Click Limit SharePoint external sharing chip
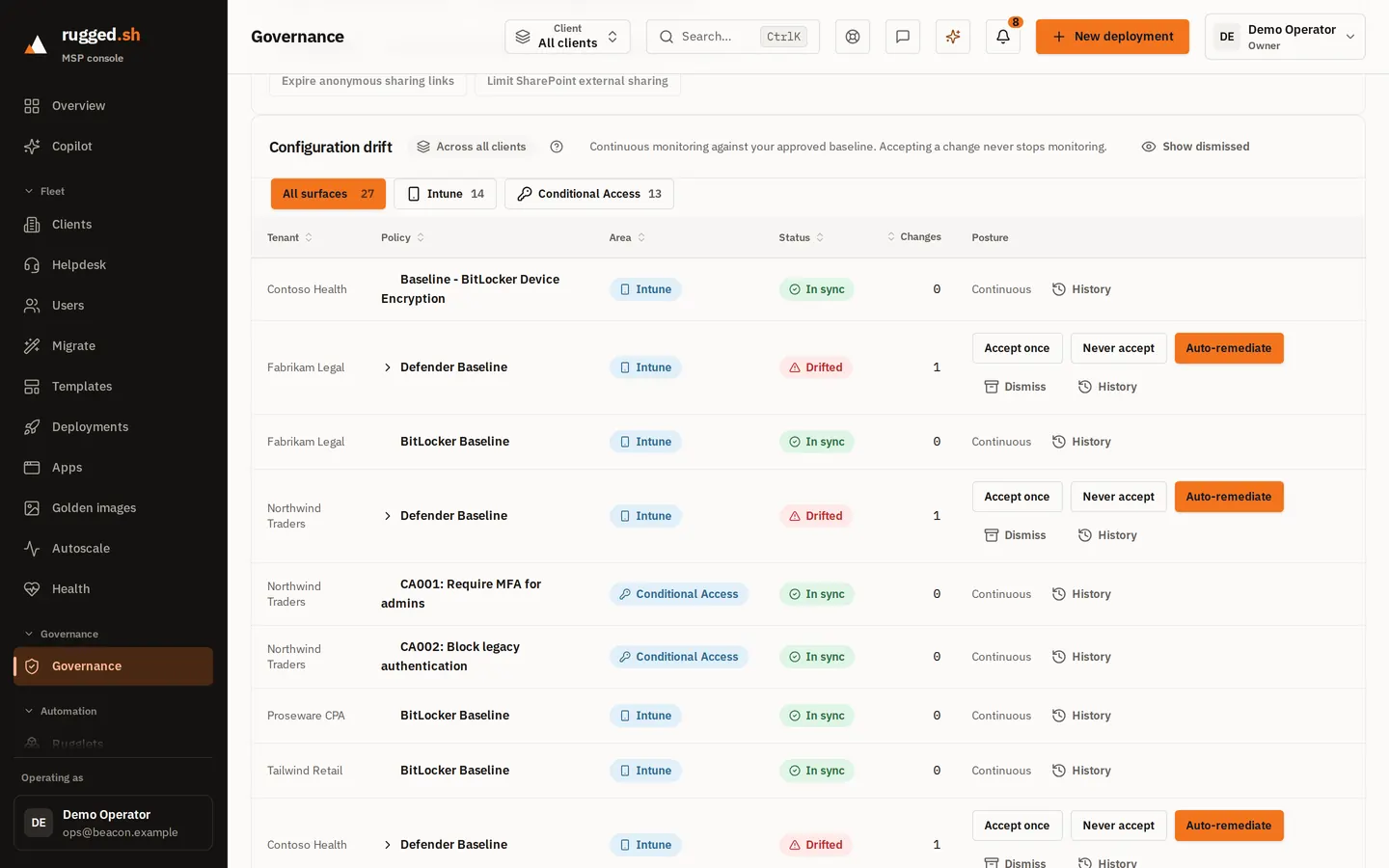 pos(577,81)
